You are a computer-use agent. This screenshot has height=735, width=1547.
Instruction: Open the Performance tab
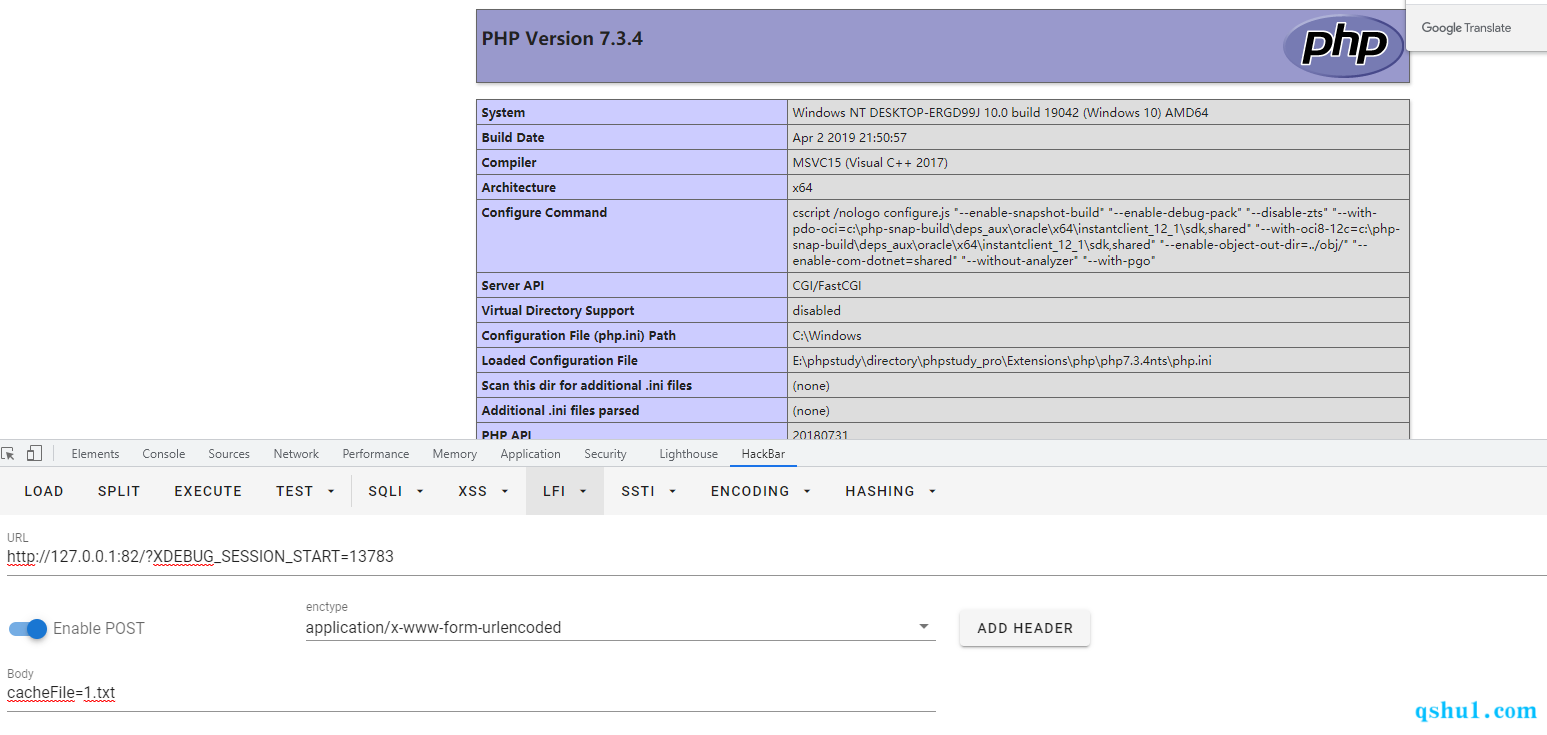click(x=376, y=454)
